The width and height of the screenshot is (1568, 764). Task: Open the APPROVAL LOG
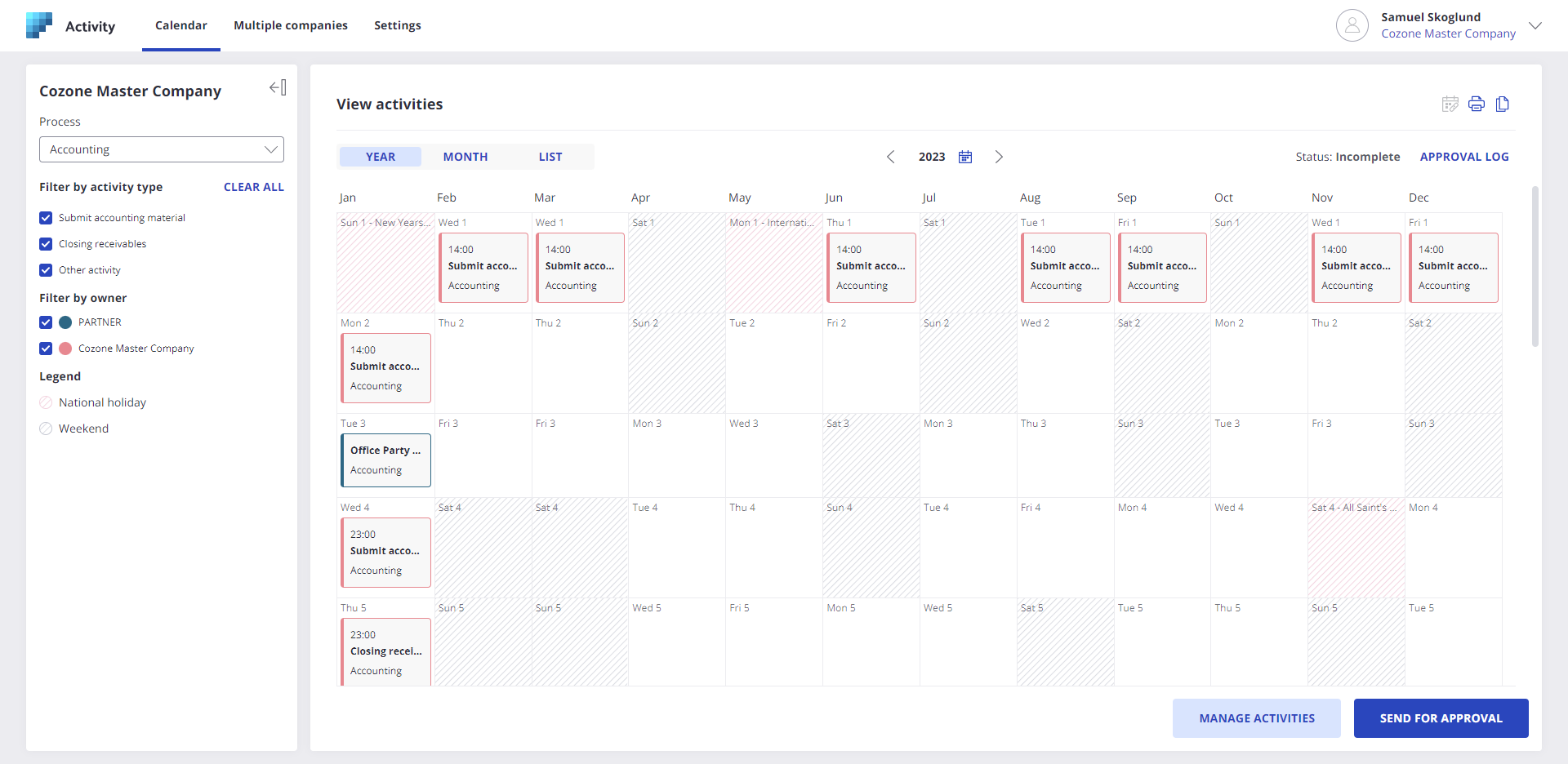pos(1464,157)
